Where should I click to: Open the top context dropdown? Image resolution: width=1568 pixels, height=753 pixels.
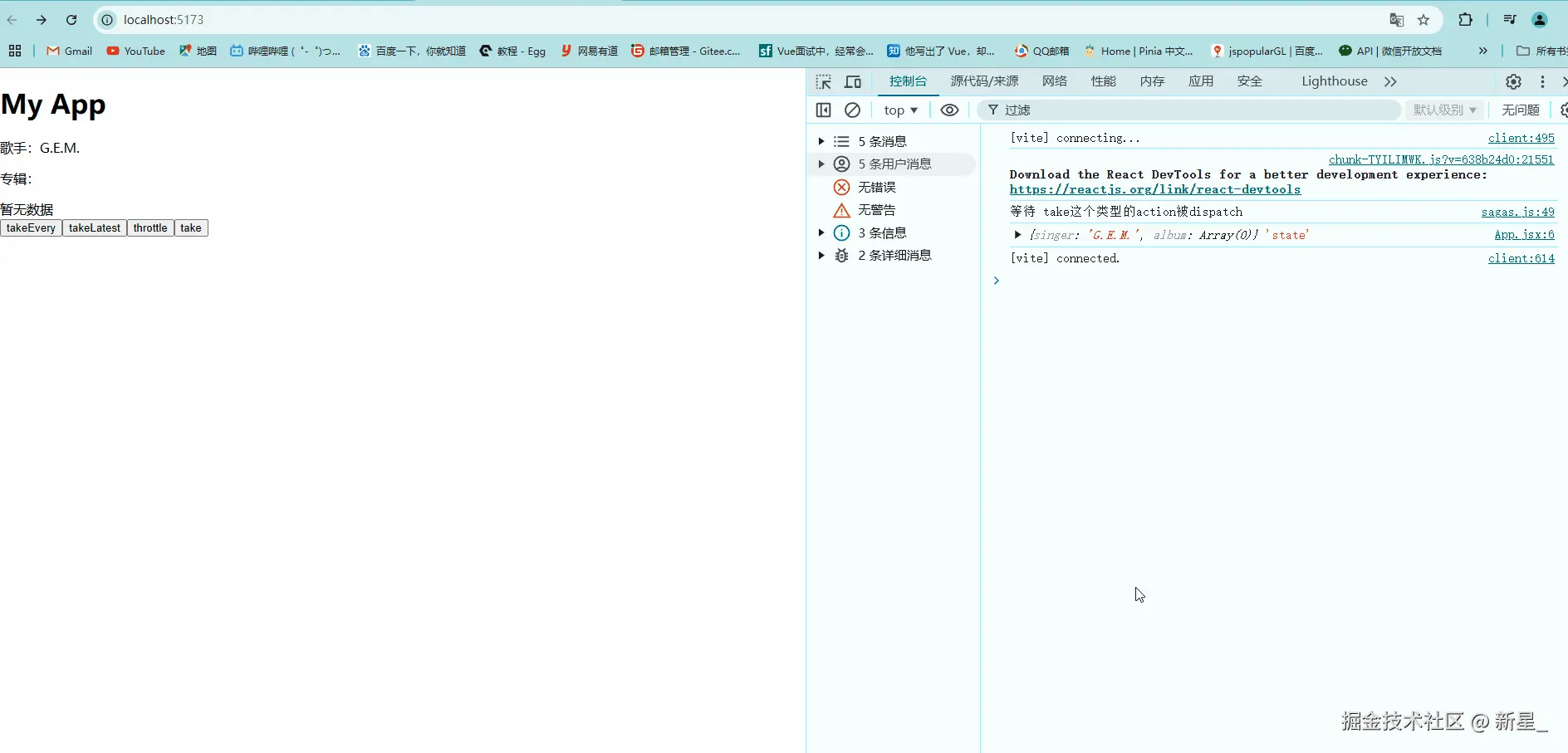coord(901,110)
